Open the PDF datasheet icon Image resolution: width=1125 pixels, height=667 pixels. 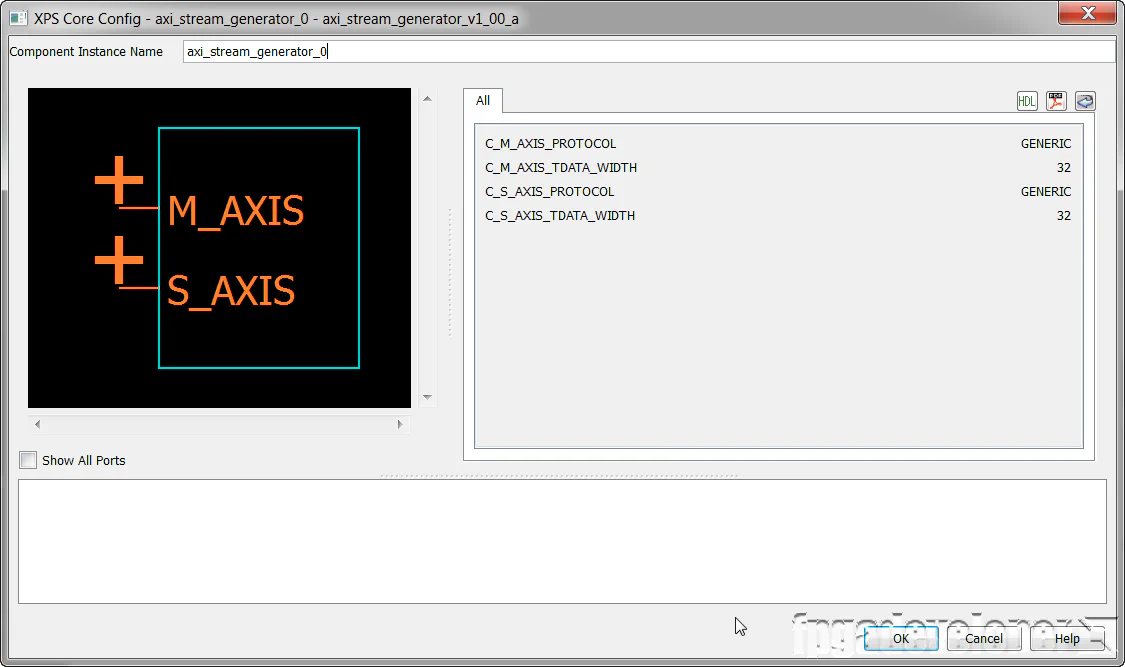tap(1056, 101)
